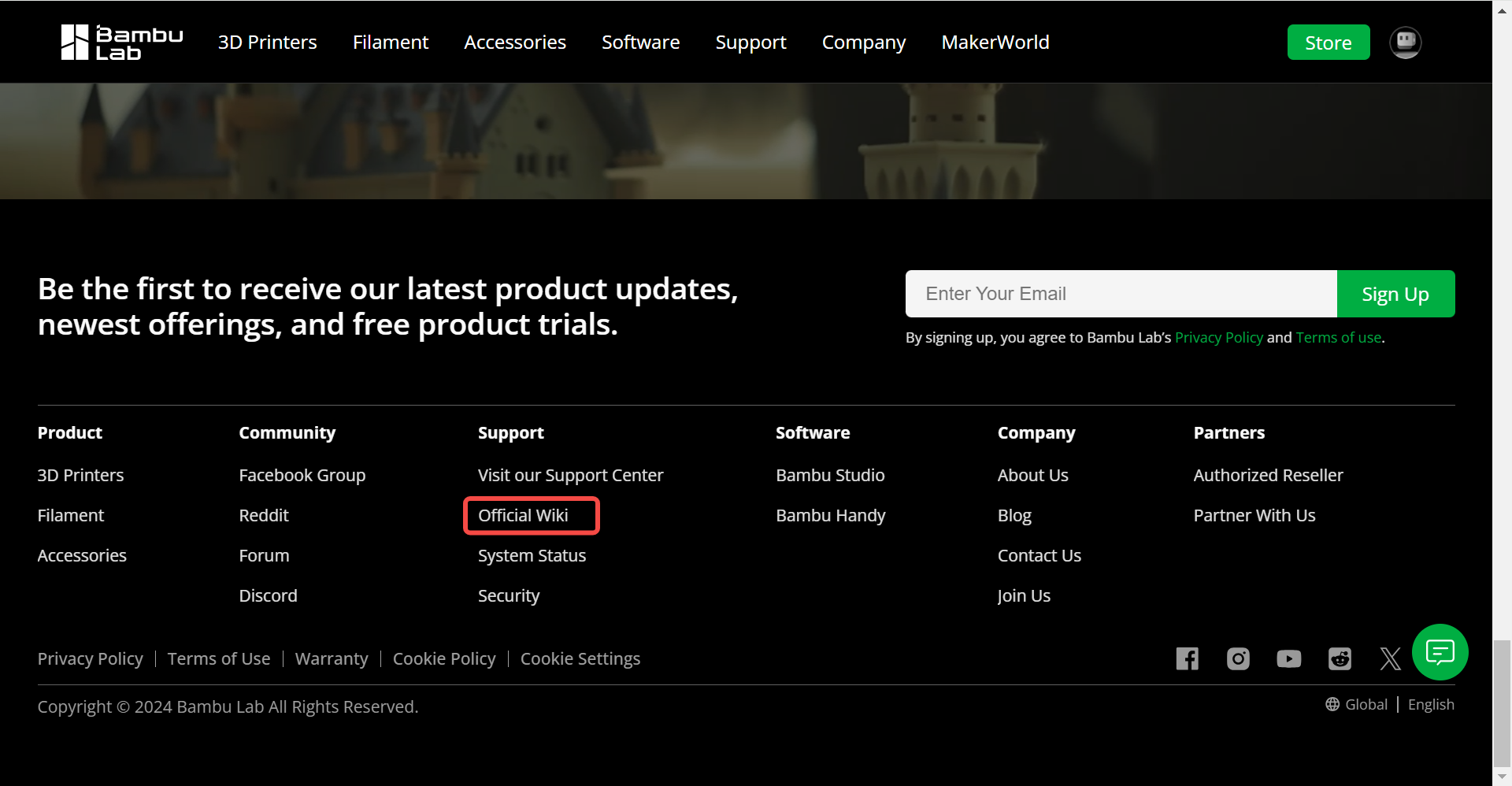
Task: Open the X (Twitter) social icon
Action: [1390, 658]
